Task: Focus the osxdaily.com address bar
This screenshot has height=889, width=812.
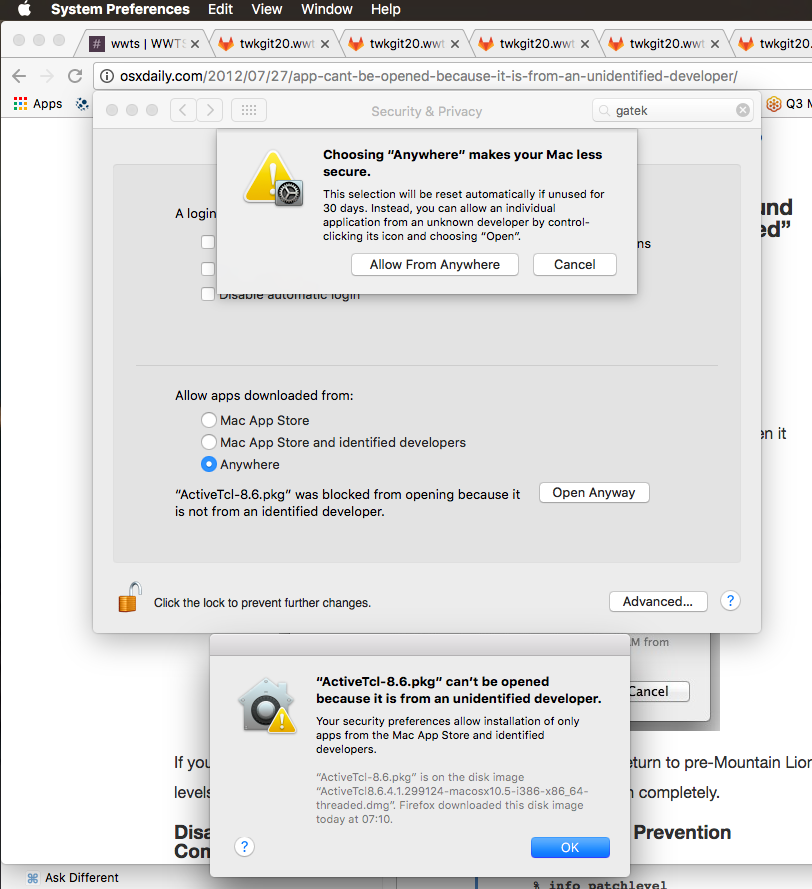Action: (x=454, y=76)
